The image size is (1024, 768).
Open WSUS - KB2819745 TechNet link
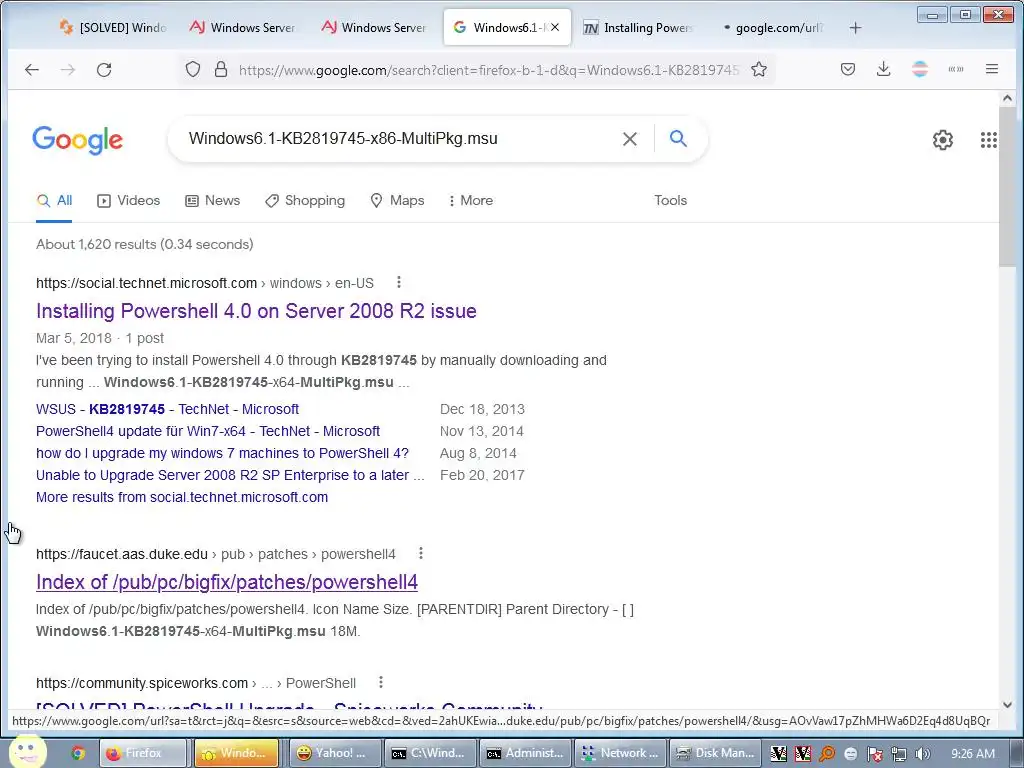click(167, 409)
